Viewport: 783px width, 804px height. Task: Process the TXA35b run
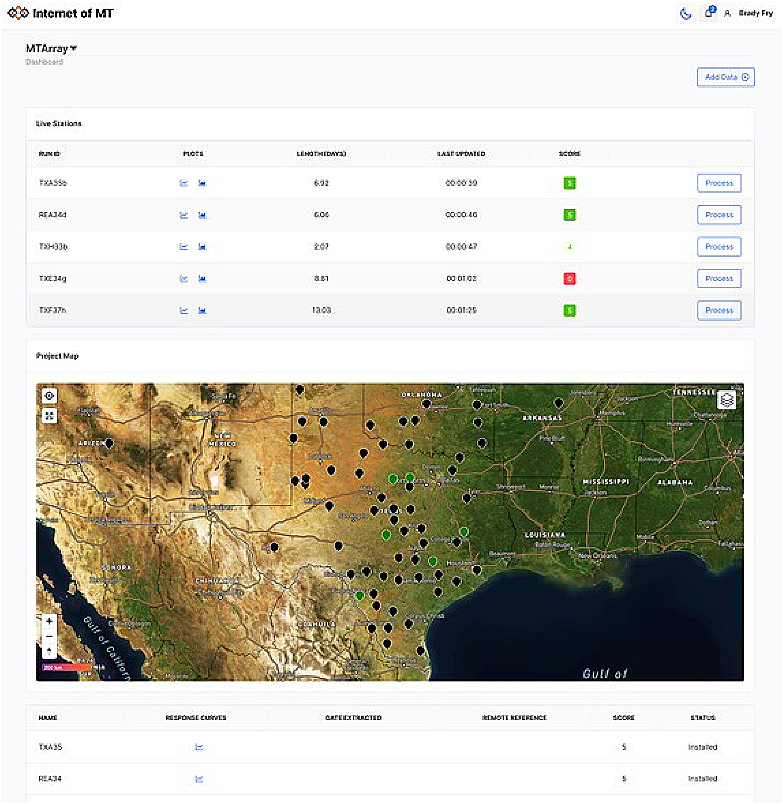[719, 183]
